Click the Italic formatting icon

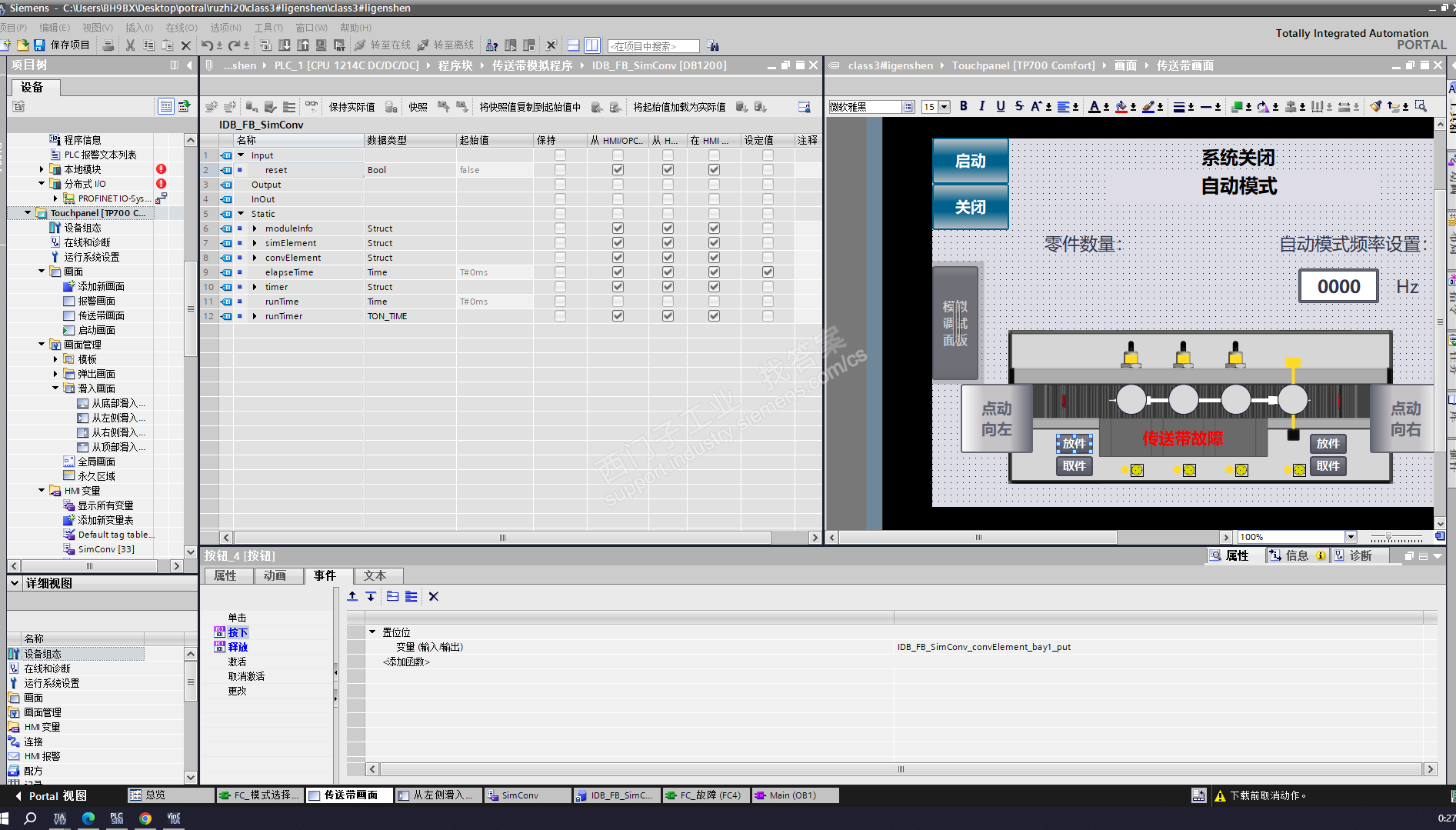pyautogui.click(x=981, y=106)
